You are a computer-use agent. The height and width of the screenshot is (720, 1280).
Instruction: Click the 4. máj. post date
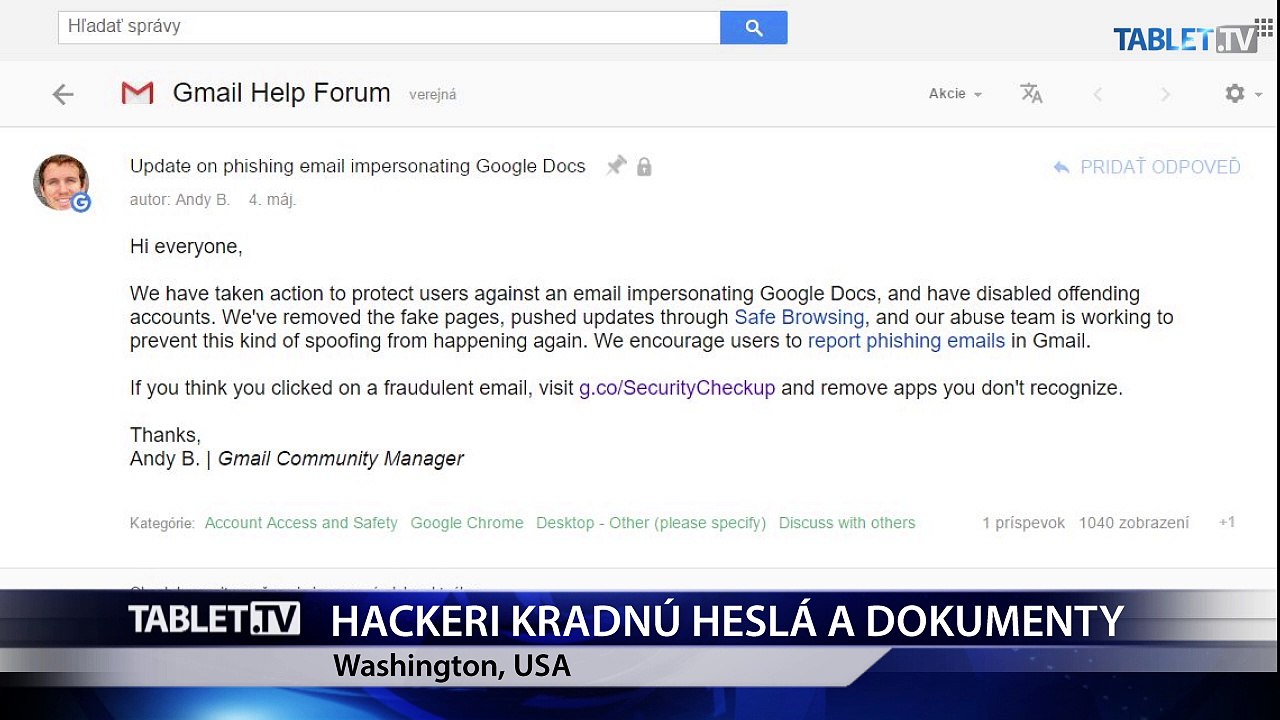coord(273,200)
